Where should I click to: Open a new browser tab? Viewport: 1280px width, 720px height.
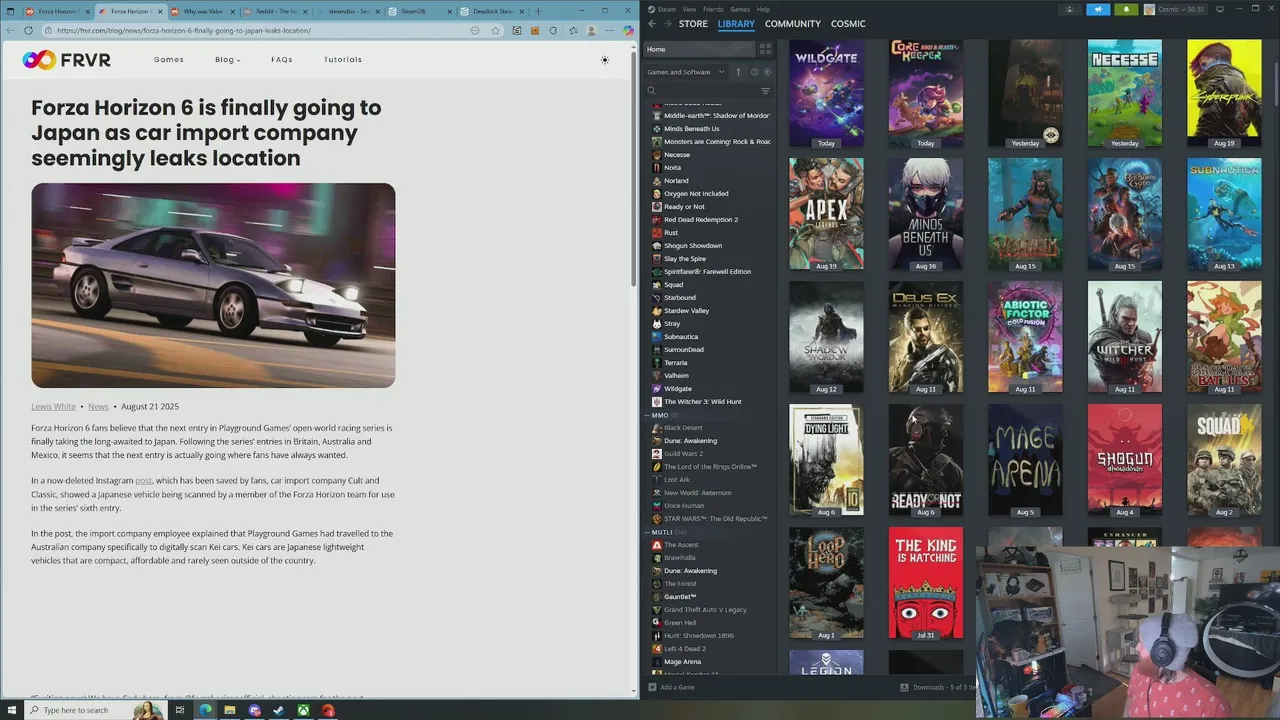[538, 11]
